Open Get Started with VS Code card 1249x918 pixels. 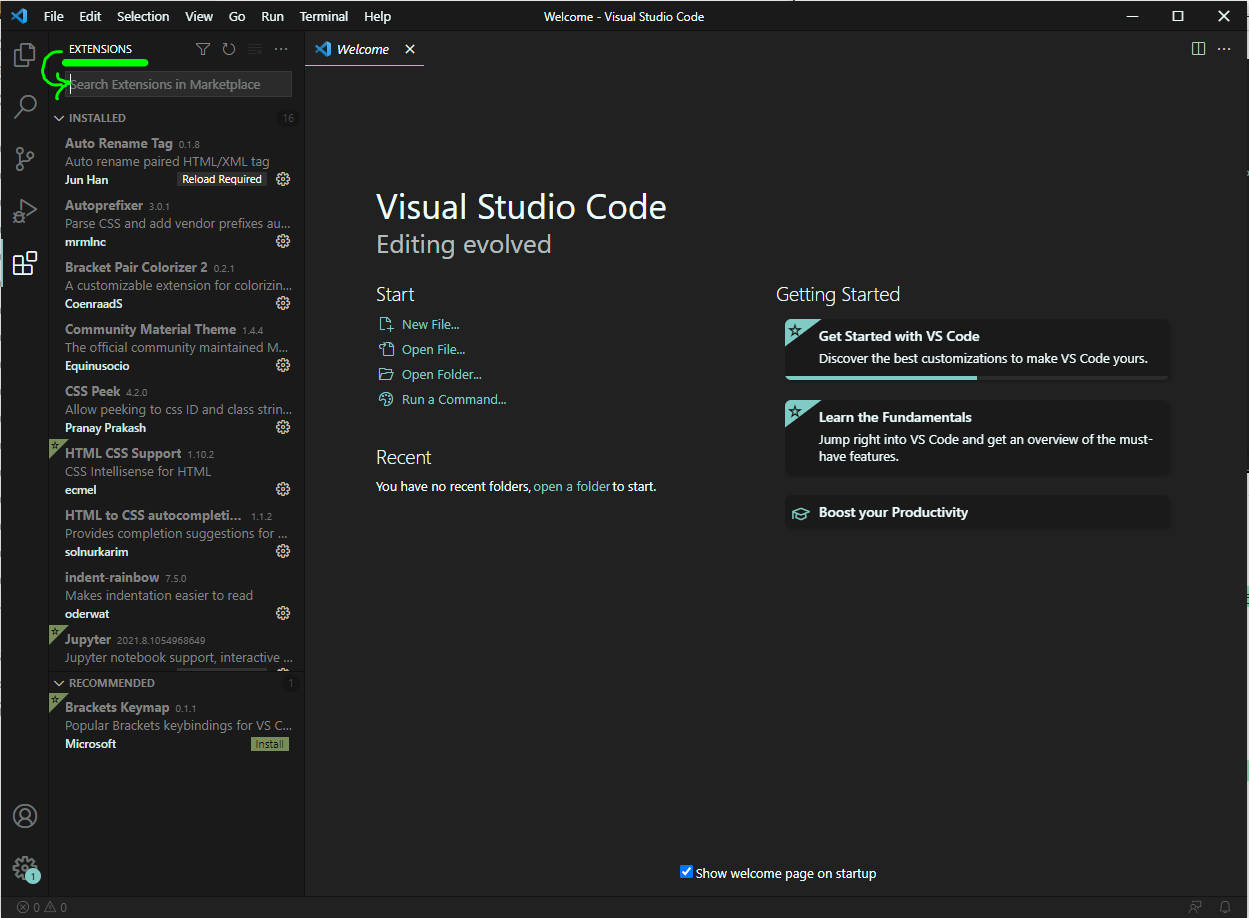[977, 349]
